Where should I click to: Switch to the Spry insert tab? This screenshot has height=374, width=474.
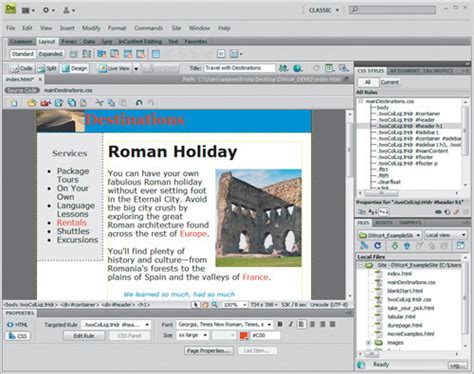pos(107,42)
